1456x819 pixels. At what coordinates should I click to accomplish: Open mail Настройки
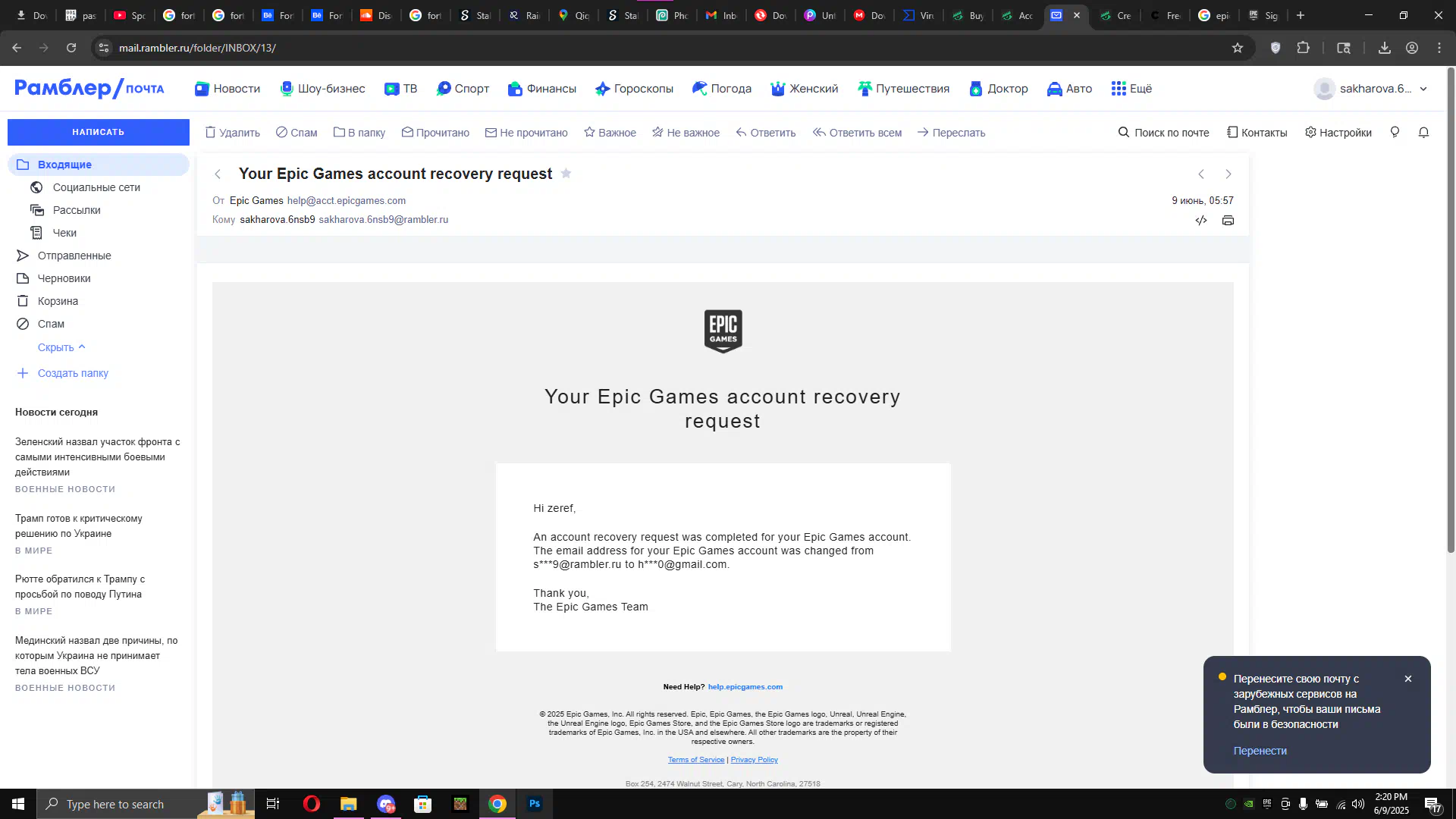point(1338,133)
